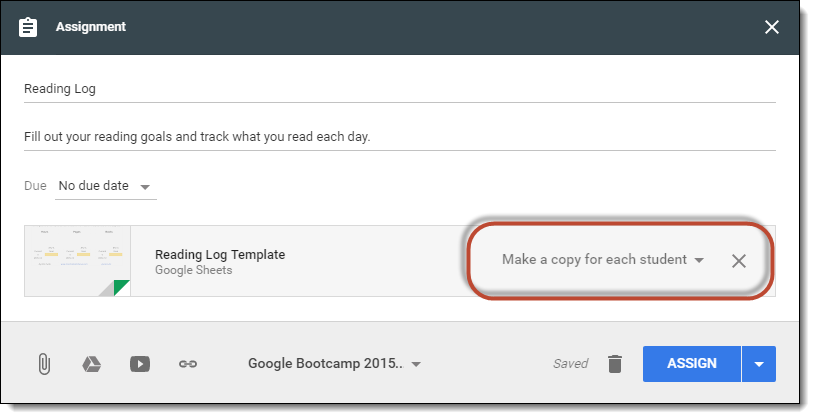Click the Reading Log Template spreadsheet thumbnail
The width and height of the screenshot is (815, 419).
77,261
